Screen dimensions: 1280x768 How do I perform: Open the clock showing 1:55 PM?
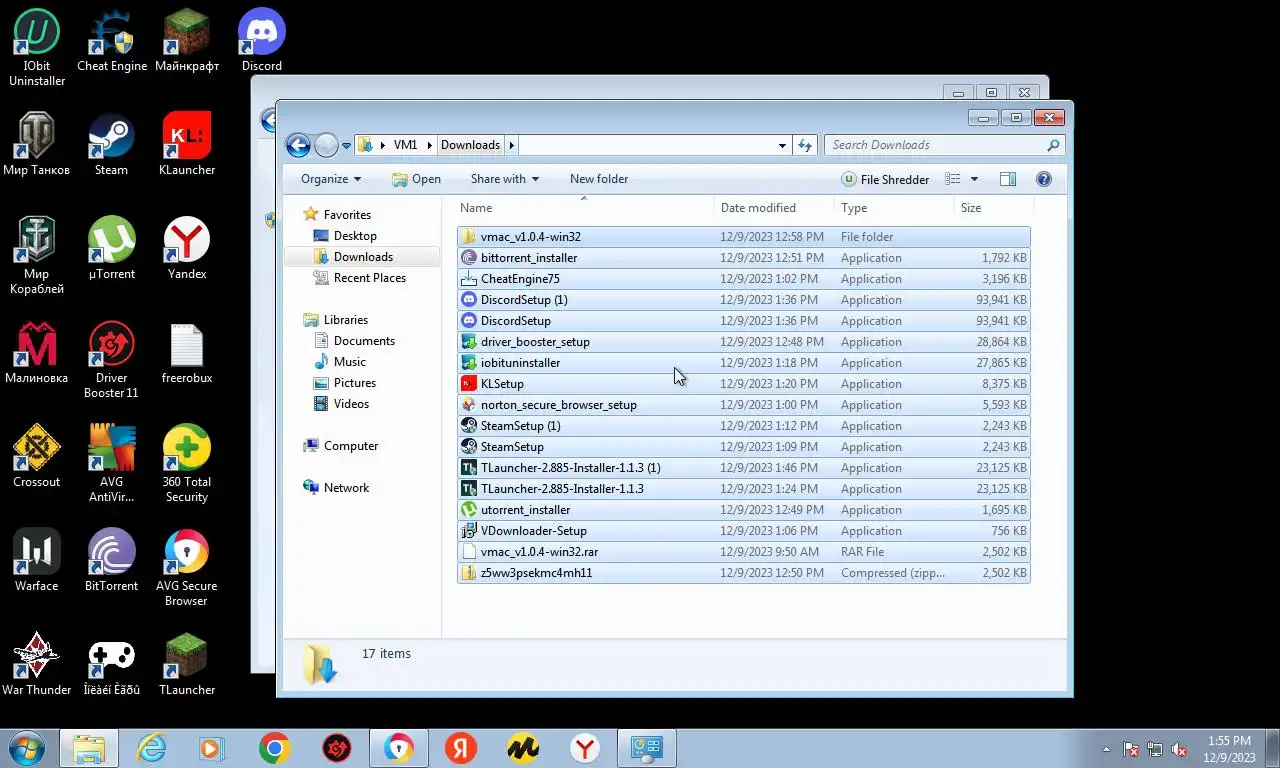point(1229,749)
